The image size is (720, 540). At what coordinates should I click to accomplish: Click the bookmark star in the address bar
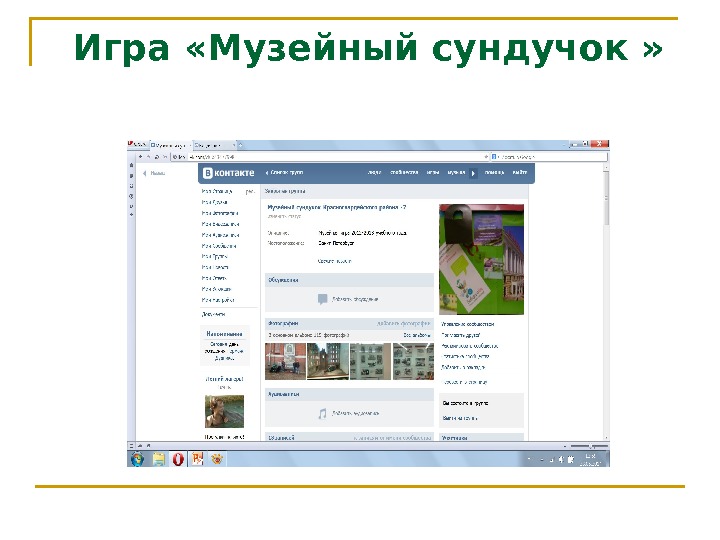[486, 157]
